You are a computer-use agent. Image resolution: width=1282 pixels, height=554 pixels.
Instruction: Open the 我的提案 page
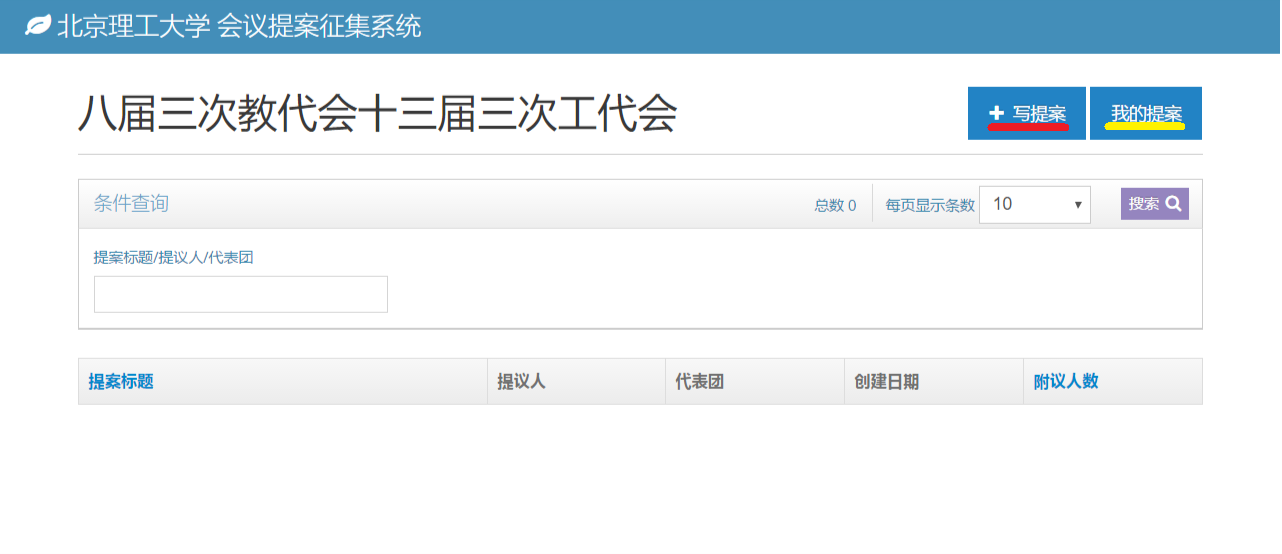click(1145, 113)
